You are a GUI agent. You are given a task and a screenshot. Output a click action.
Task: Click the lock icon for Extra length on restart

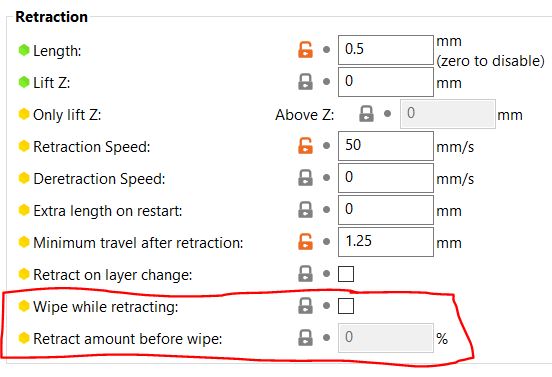(x=305, y=210)
